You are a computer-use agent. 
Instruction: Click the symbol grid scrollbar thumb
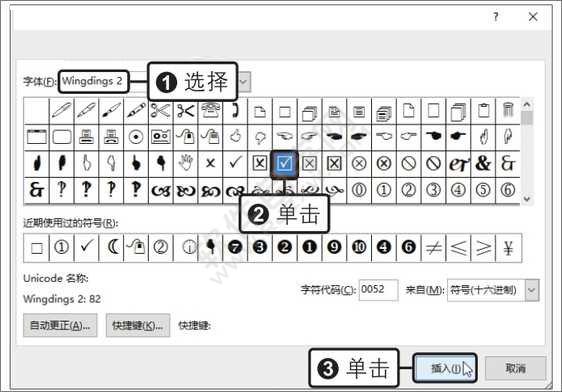pos(527,118)
